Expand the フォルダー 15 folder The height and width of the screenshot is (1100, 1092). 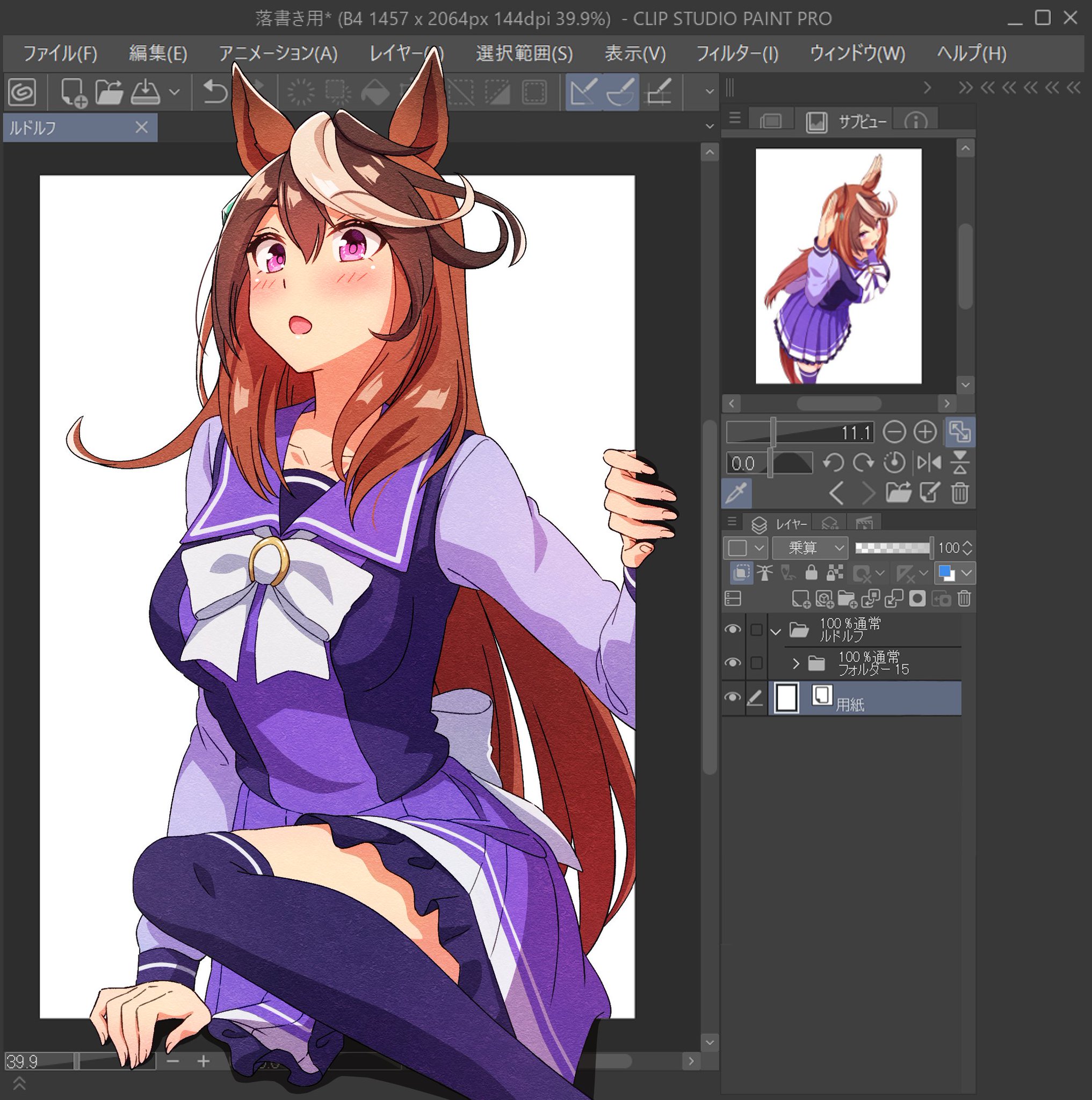[x=796, y=663]
